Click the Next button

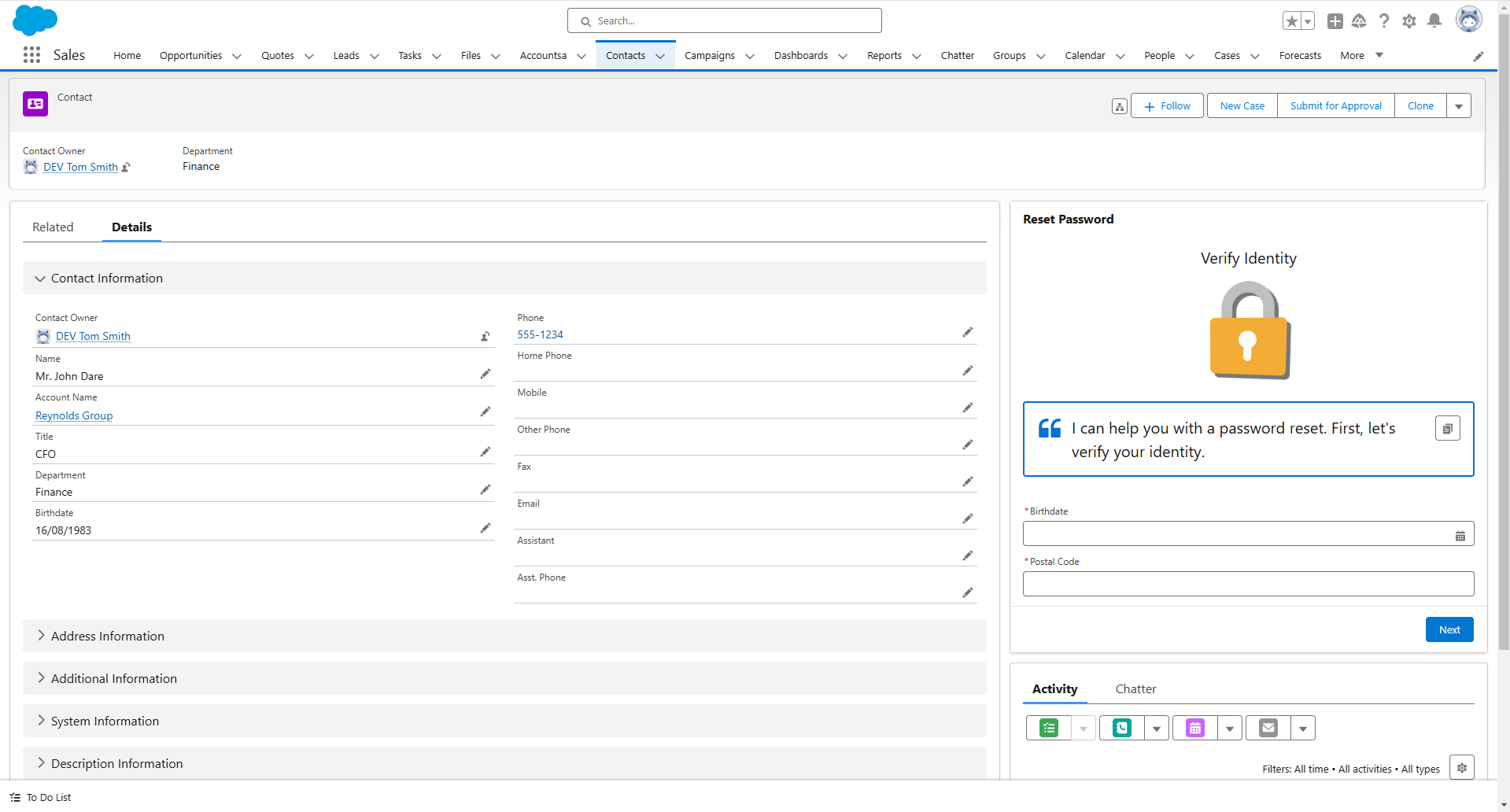point(1449,629)
